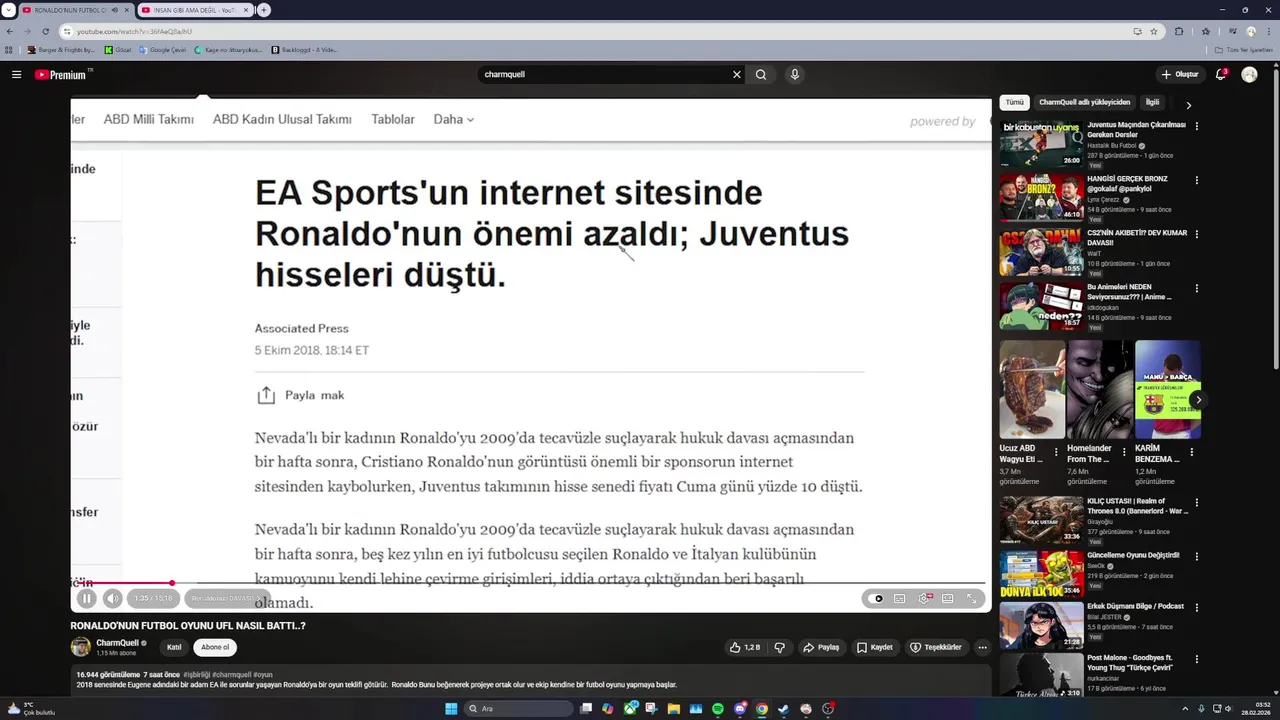
Task: Open browser extensions puzzle icon
Action: point(1179,31)
